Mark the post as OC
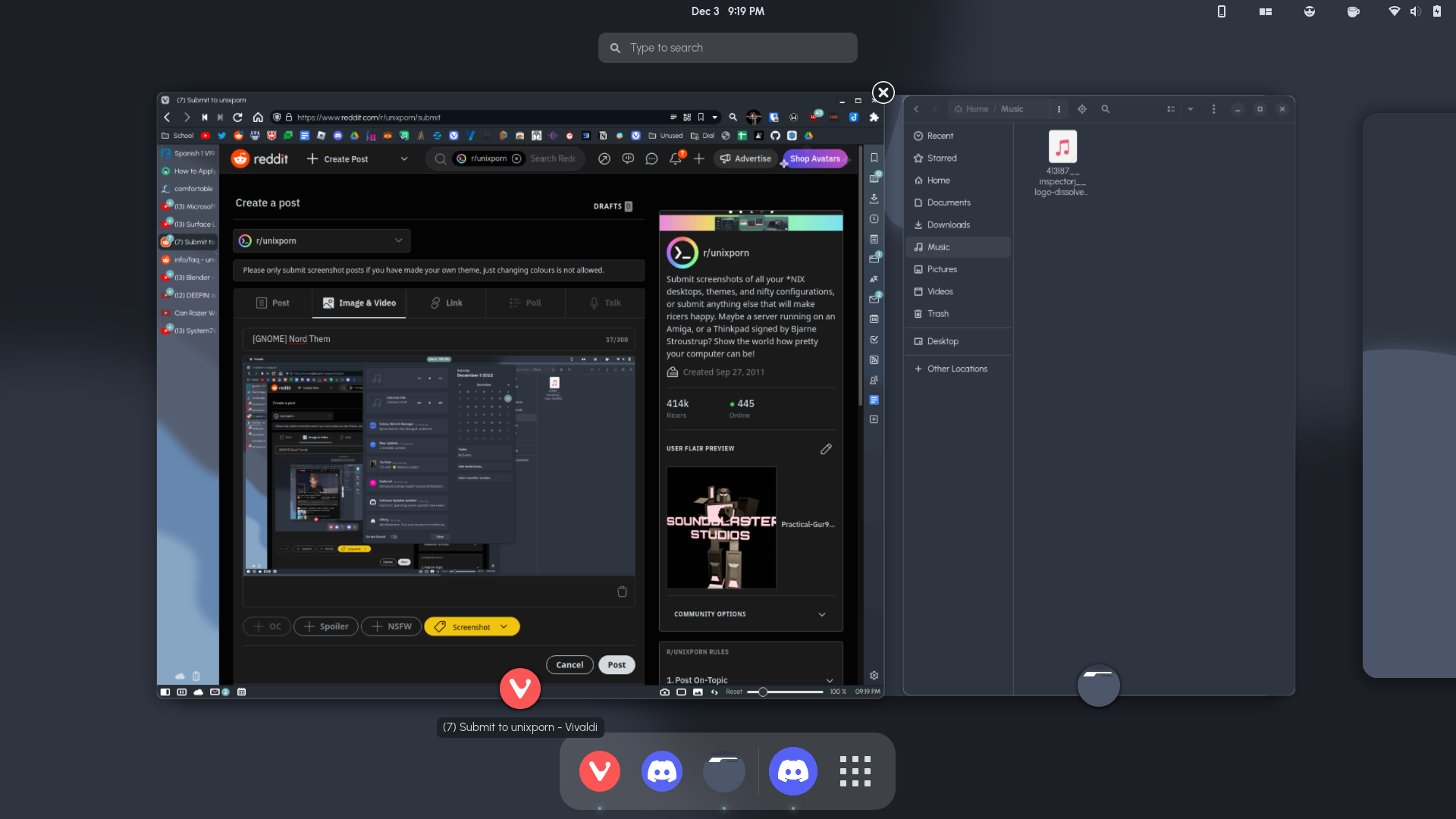This screenshot has height=819, width=1456. point(266,626)
